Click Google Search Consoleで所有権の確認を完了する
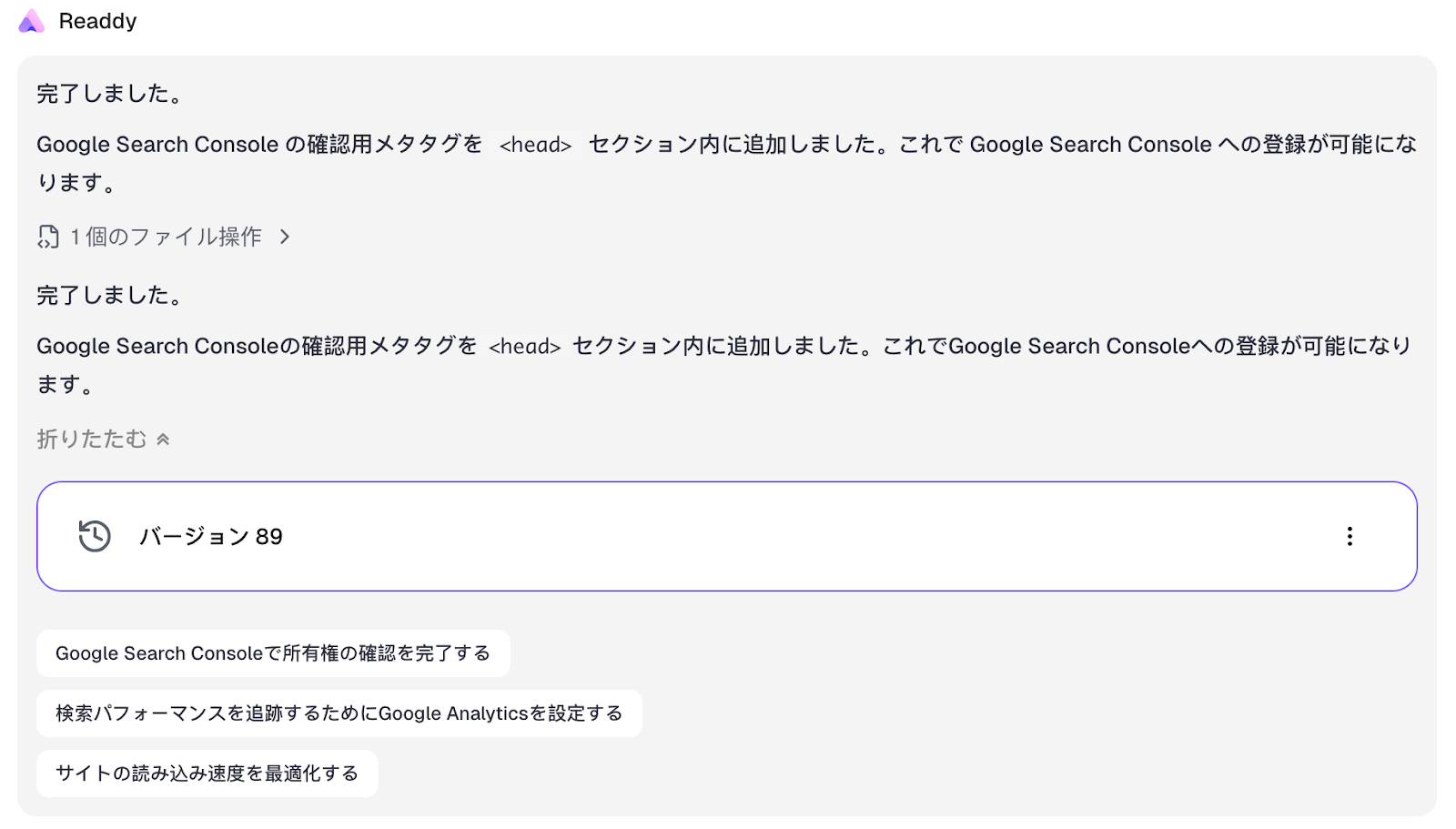 (272, 652)
